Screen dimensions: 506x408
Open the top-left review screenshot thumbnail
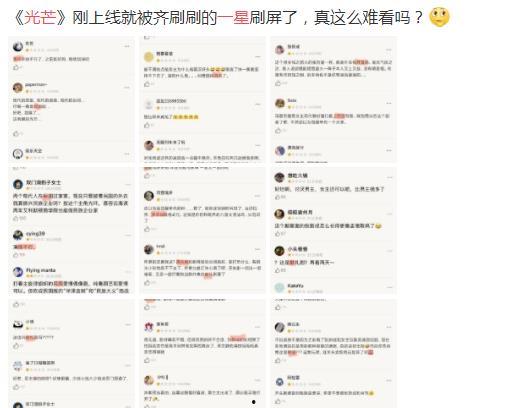(x=71, y=100)
